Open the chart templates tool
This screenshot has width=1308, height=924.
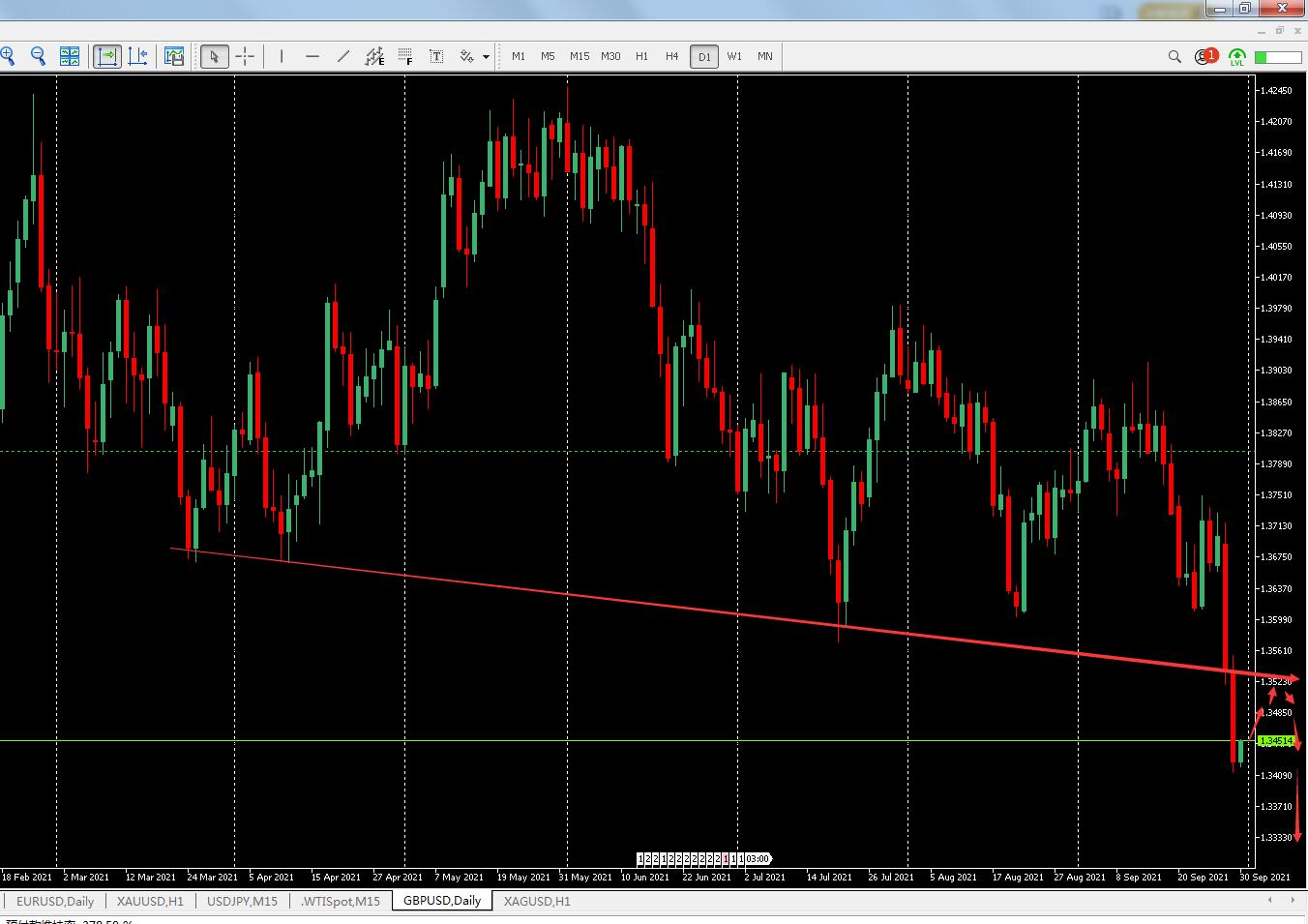174,56
